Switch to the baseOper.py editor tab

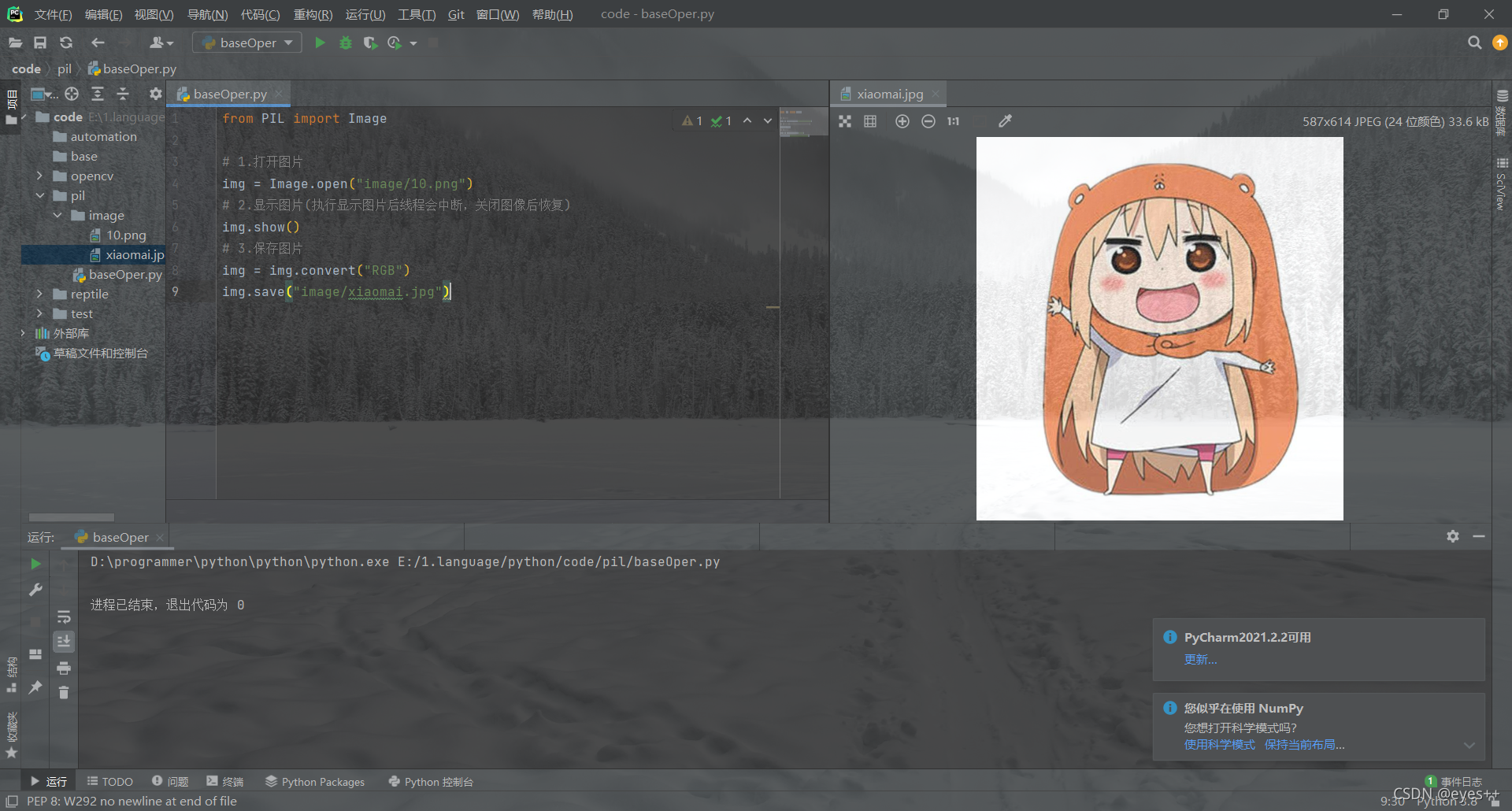point(230,94)
